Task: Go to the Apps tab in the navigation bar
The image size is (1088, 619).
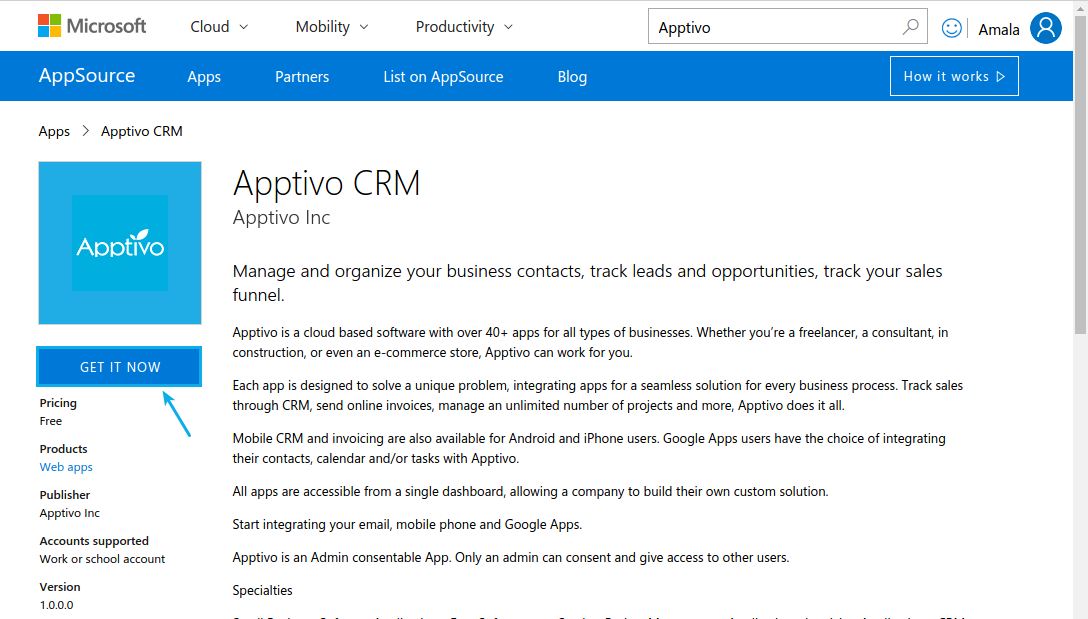Action: coord(204,77)
